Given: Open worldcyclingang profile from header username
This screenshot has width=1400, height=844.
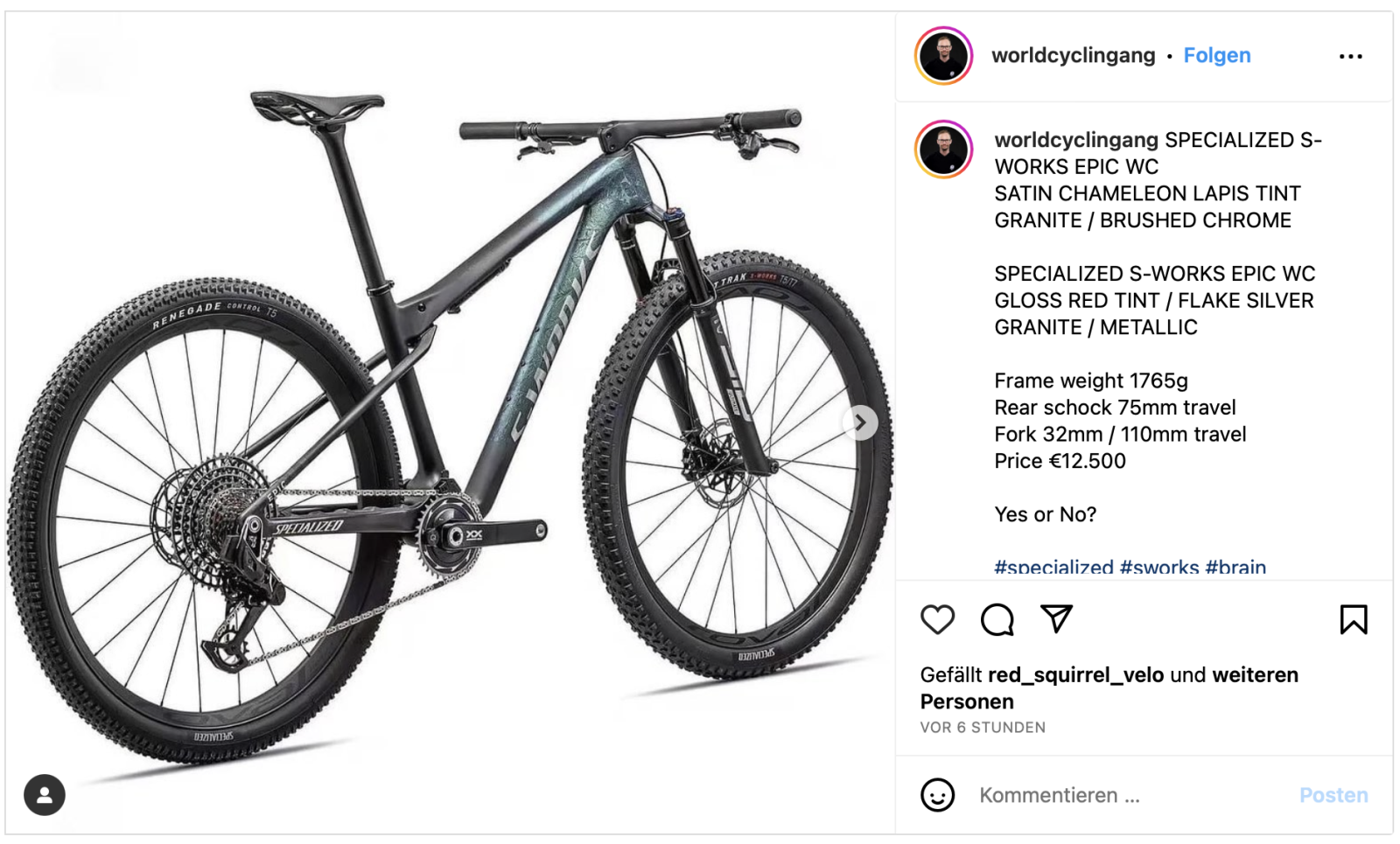Looking at the screenshot, I should pyautogui.click(x=1073, y=55).
